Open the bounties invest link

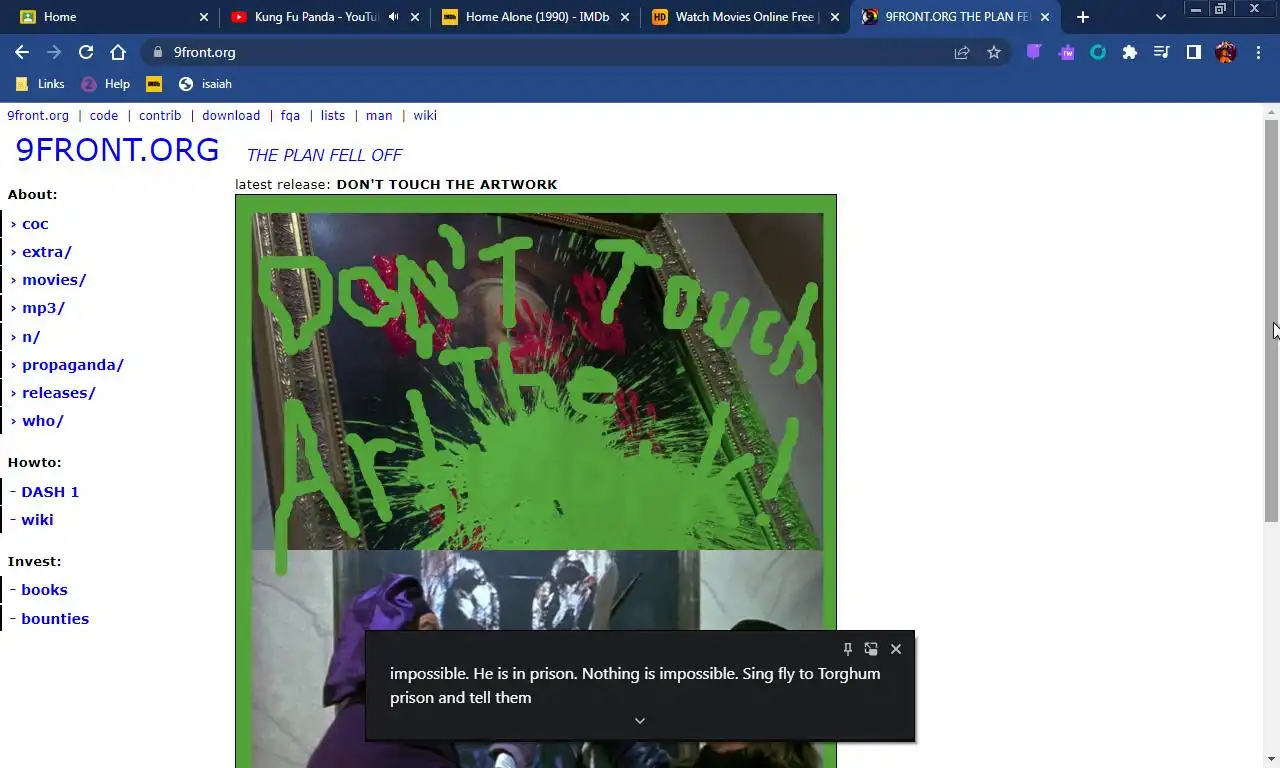pos(55,619)
